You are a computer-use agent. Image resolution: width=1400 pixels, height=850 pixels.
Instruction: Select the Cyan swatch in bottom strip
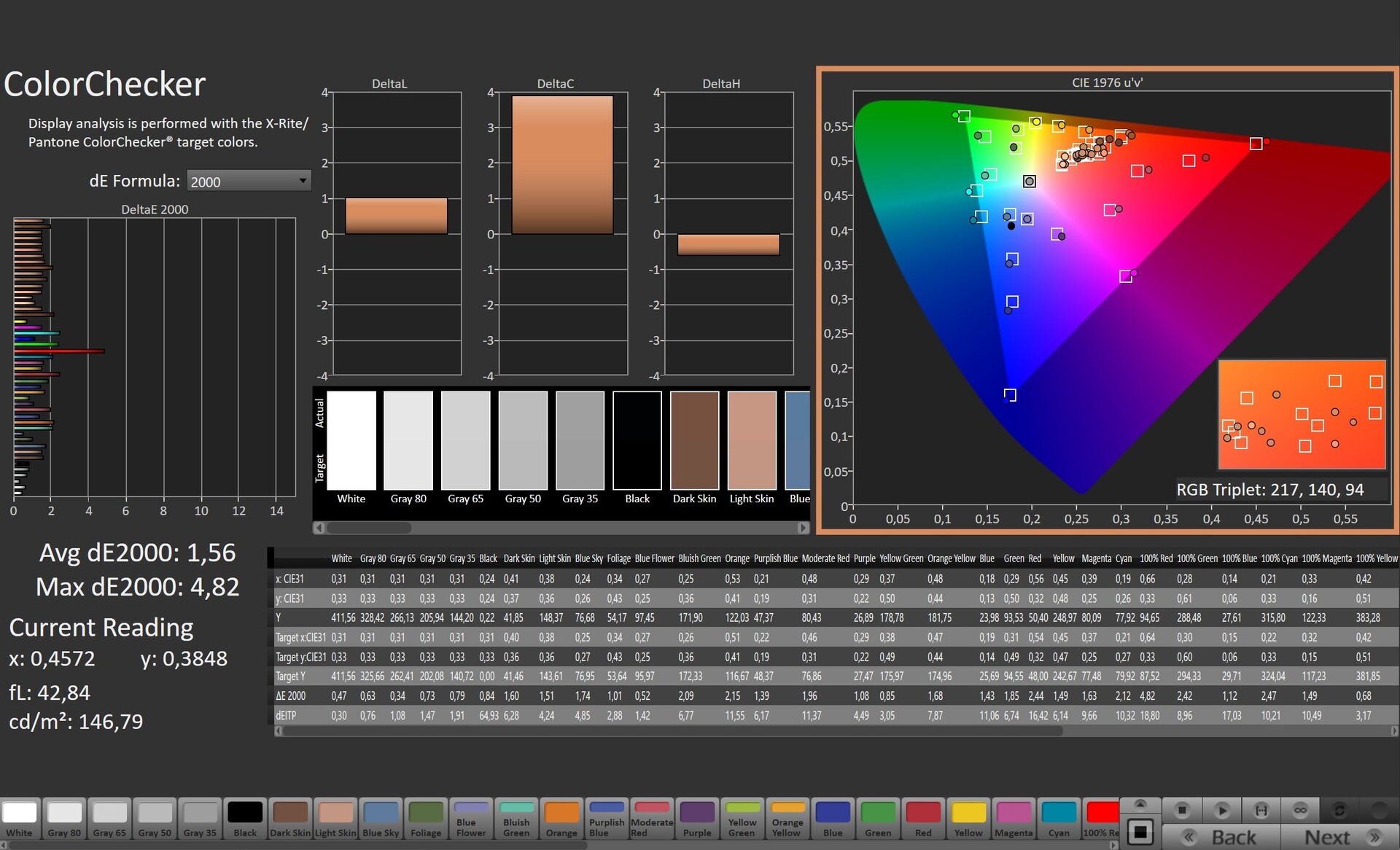click(x=1059, y=819)
